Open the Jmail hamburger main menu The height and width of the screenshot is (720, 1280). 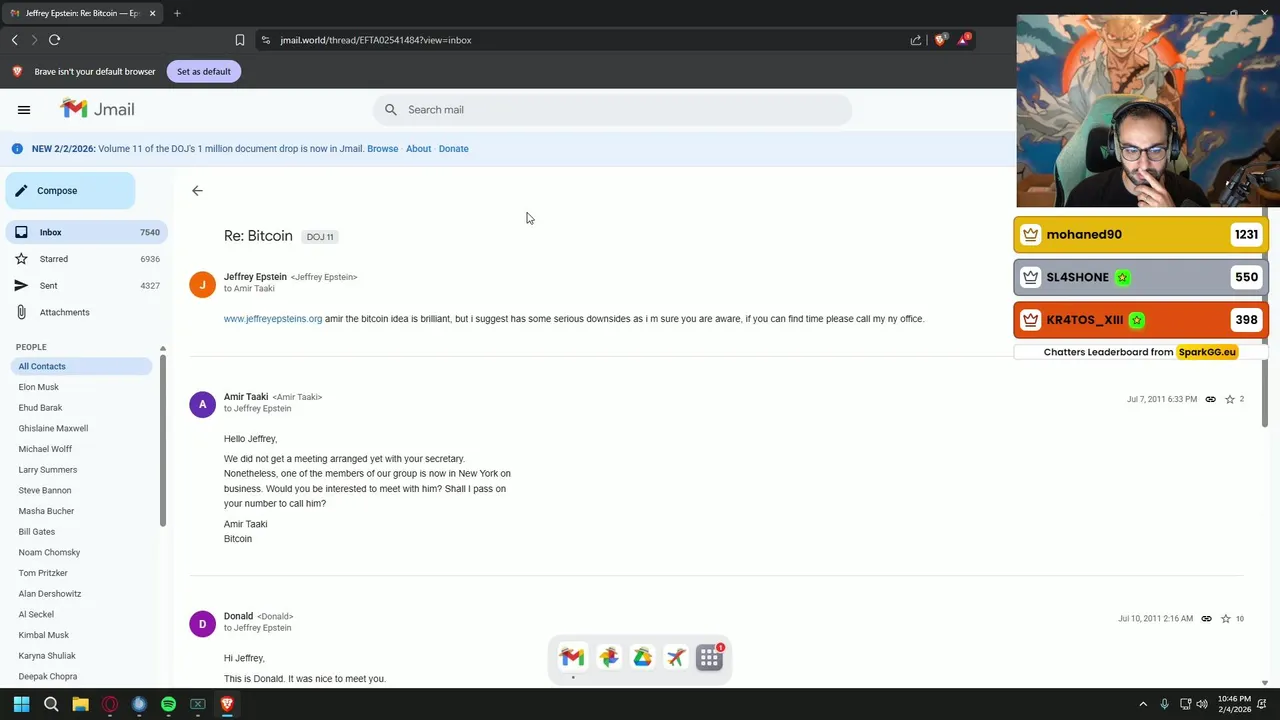tap(24, 110)
